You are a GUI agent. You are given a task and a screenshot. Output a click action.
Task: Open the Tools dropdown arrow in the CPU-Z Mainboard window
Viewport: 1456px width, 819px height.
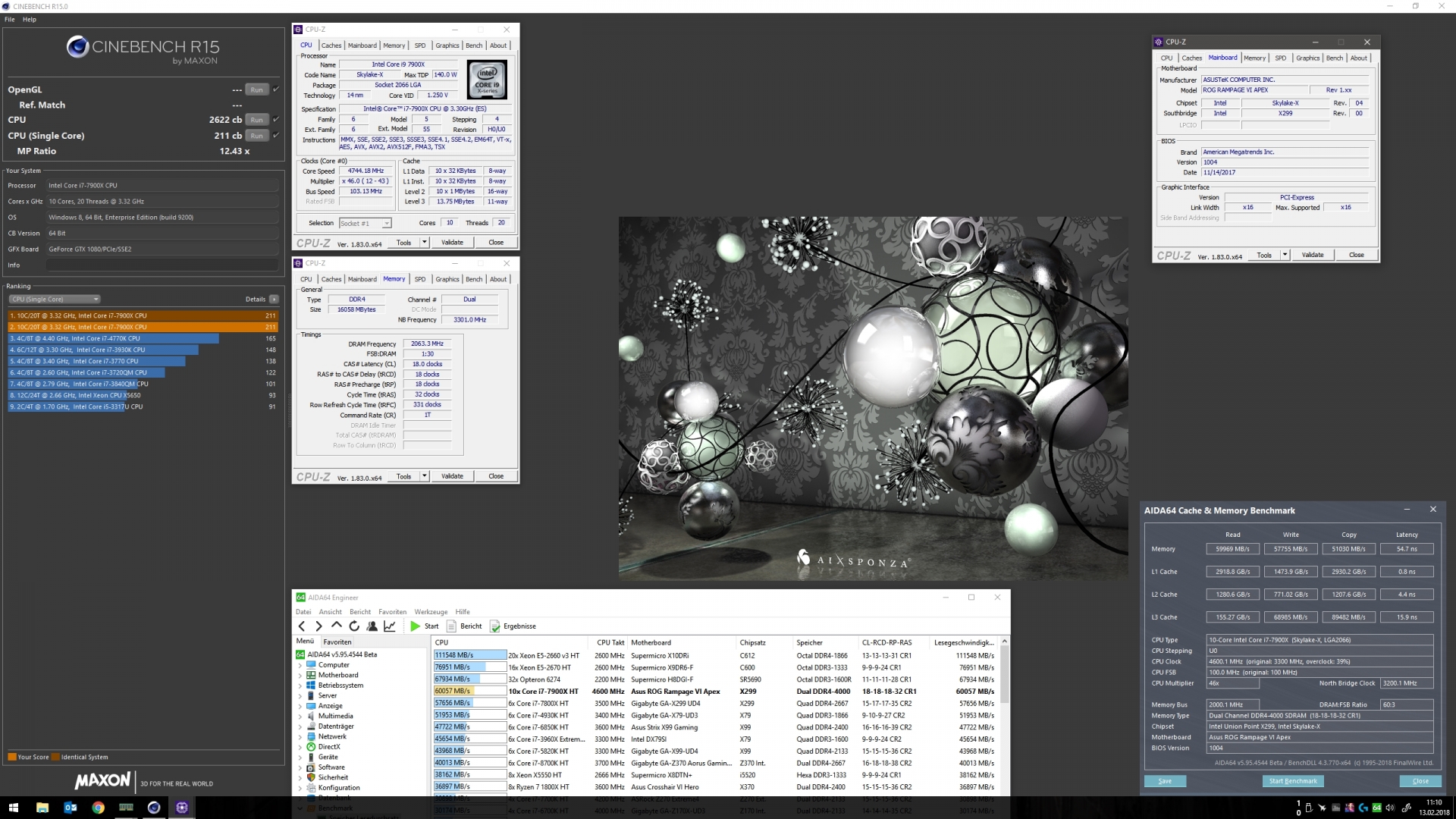coord(1285,255)
